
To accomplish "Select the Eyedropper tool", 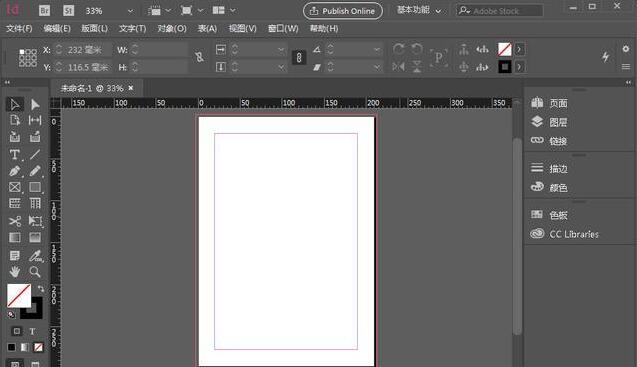I will [35, 256].
